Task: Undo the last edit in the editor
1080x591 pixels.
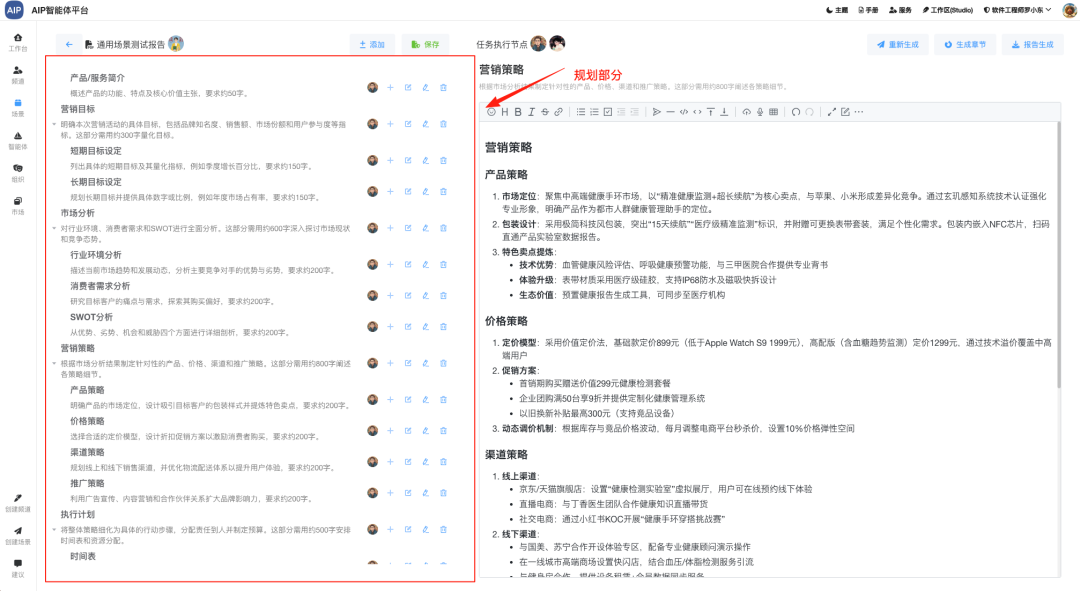Action: pyautogui.click(x=796, y=112)
